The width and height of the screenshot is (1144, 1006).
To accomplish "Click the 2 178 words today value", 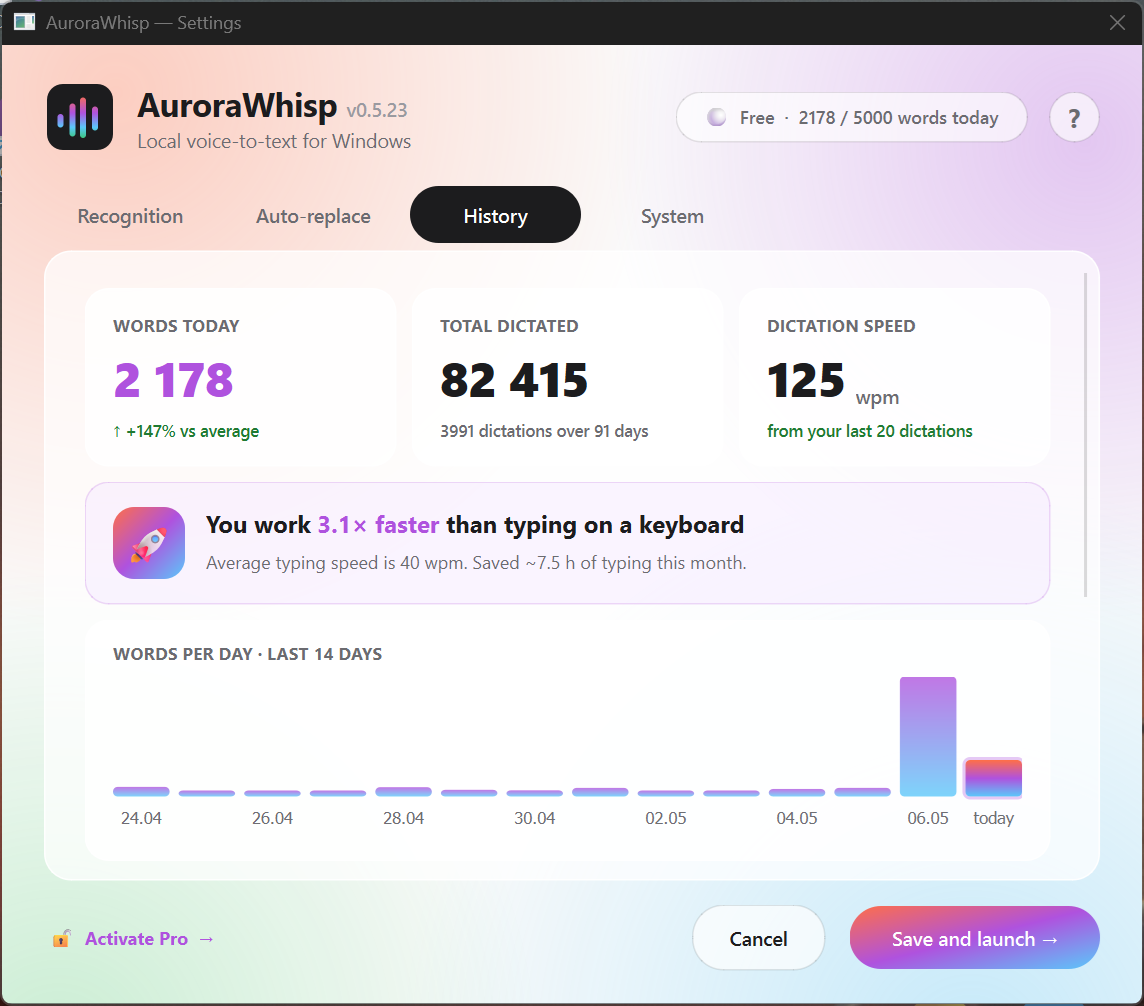I will click(x=174, y=380).
